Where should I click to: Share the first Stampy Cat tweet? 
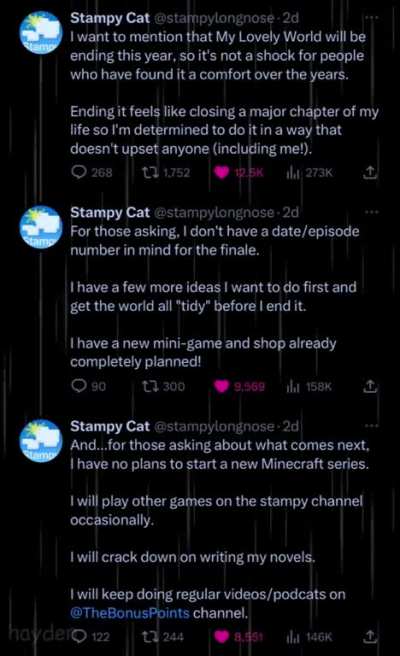(x=370, y=172)
